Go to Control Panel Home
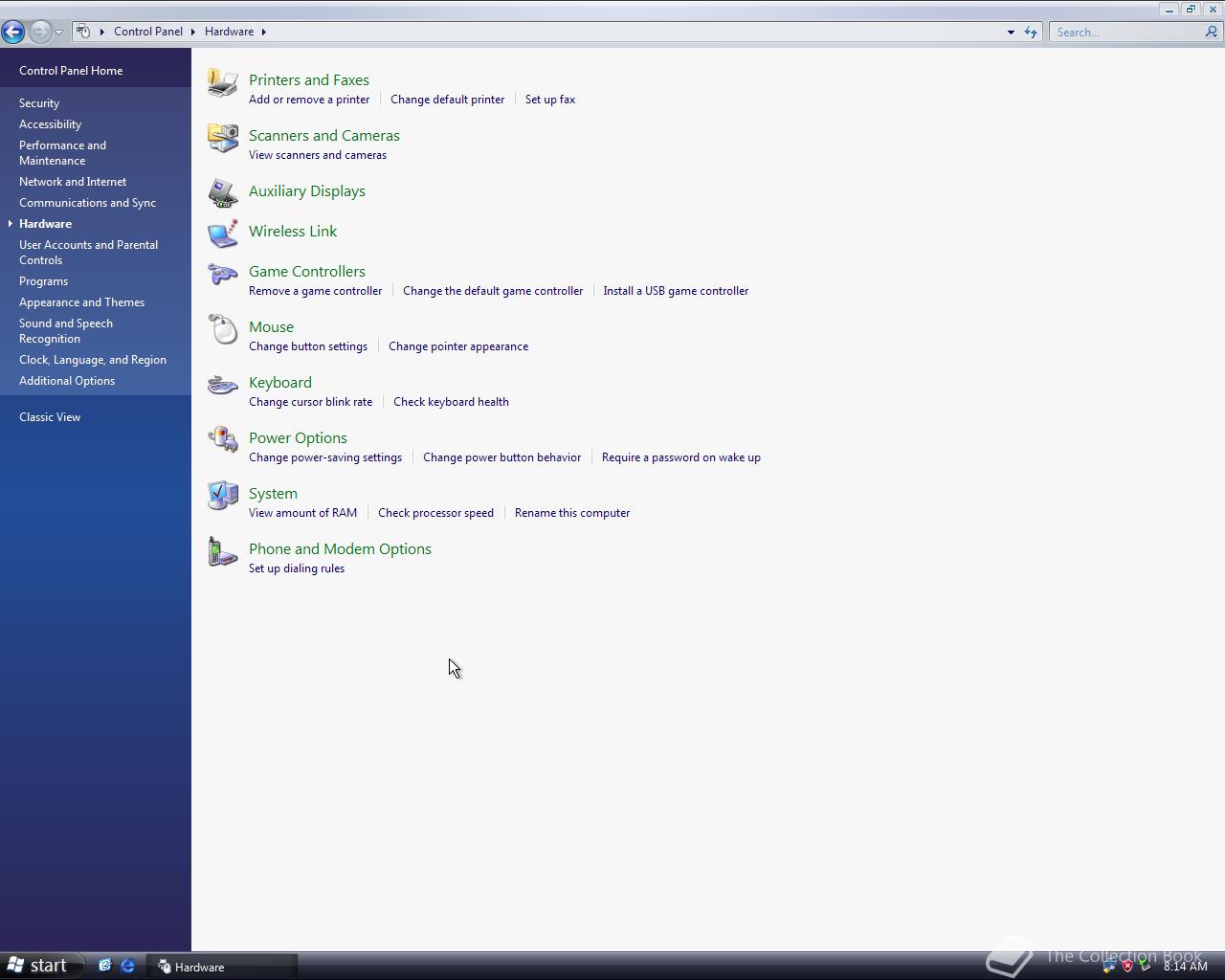Viewport: 1225px width, 980px height. (x=71, y=71)
